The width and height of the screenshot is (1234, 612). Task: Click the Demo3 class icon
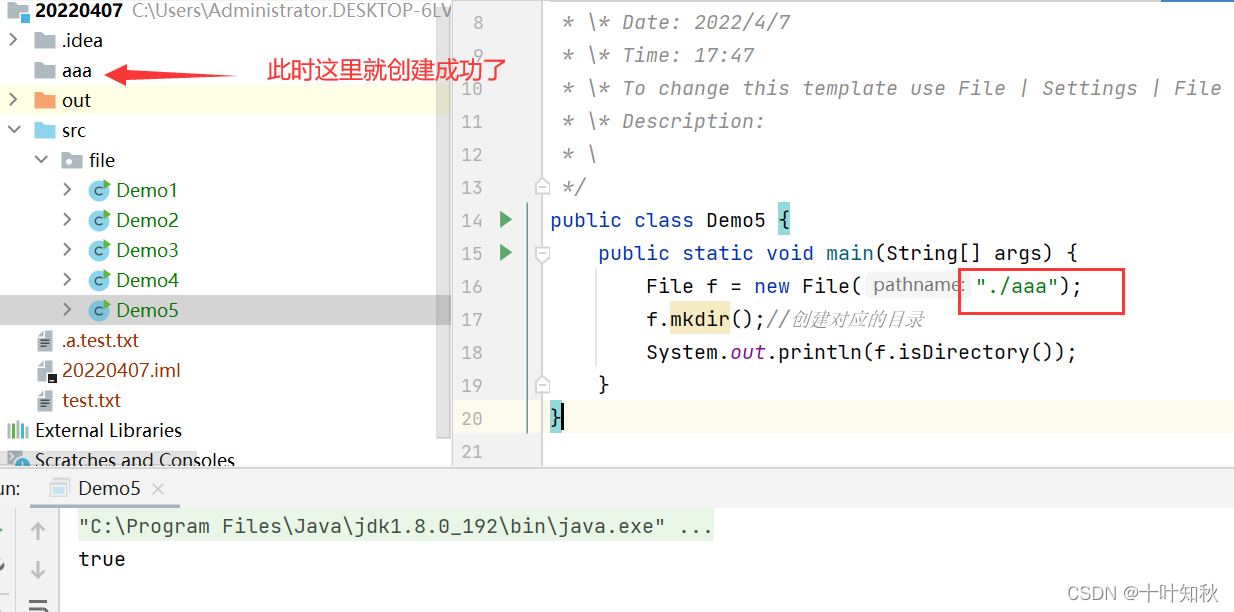point(99,250)
